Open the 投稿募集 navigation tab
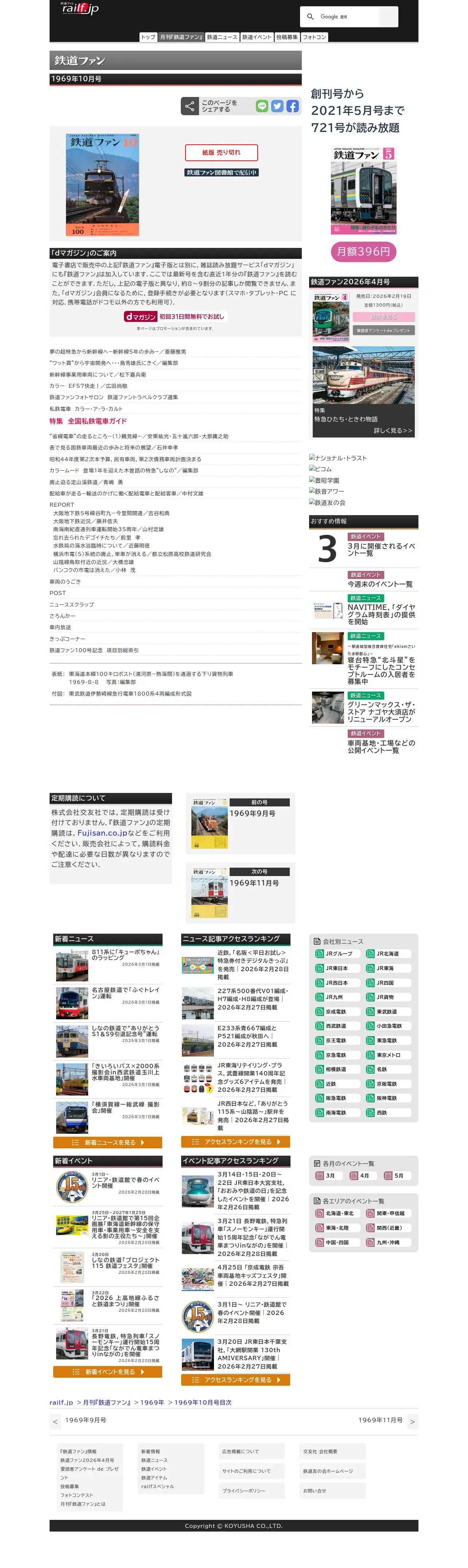 (287, 37)
